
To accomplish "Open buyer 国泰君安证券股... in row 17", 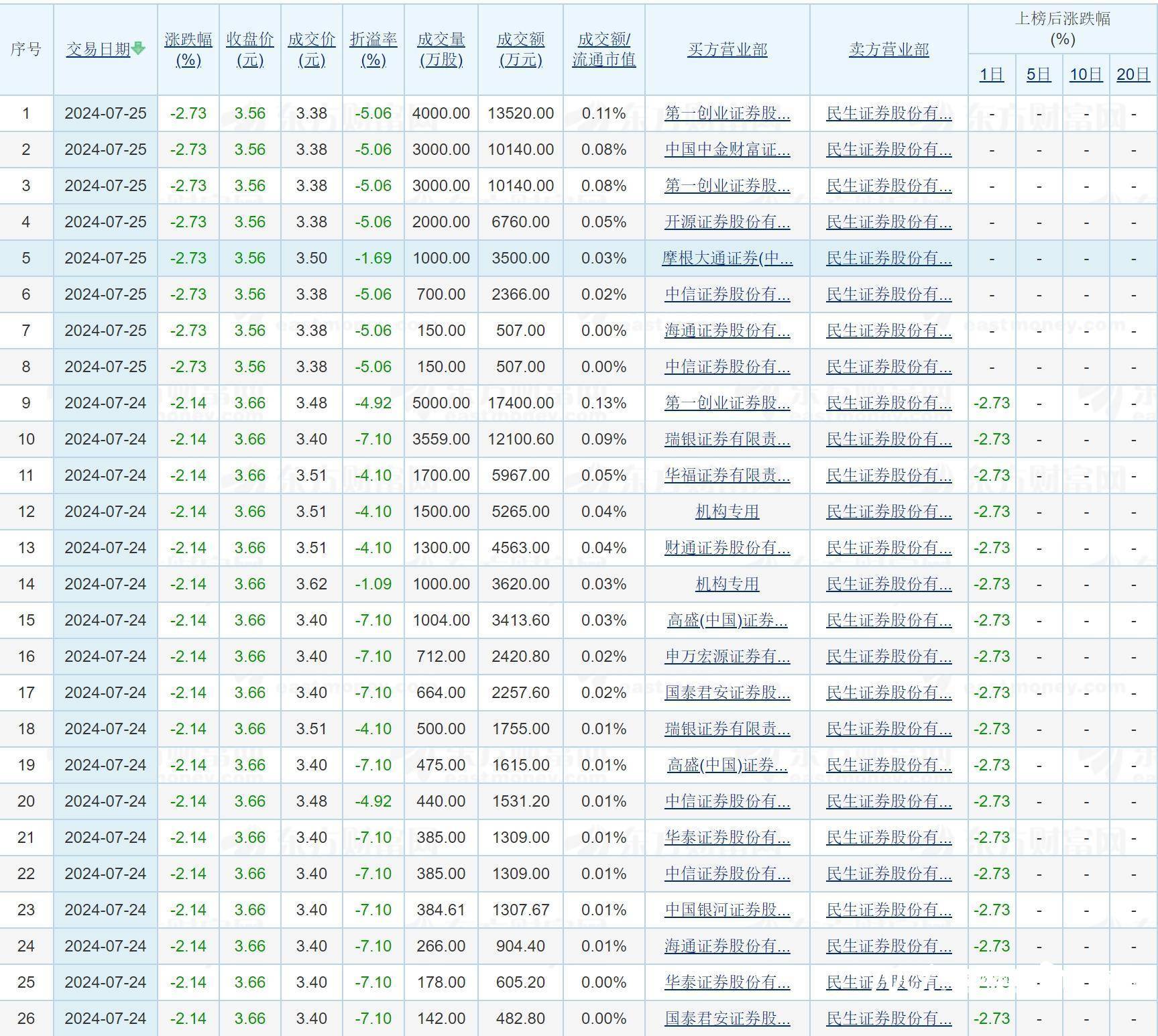I will (728, 693).
